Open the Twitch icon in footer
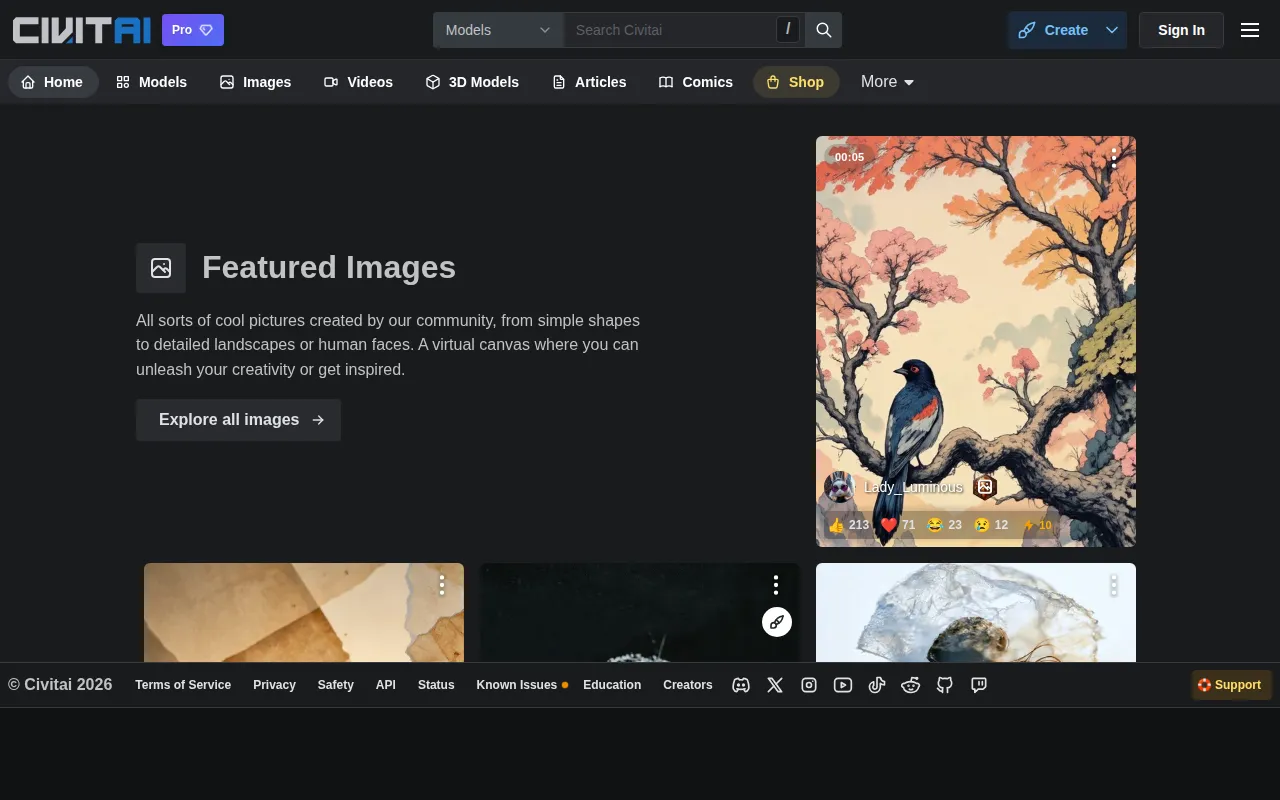Image resolution: width=1280 pixels, height=800 pixels. click(979, 685)
